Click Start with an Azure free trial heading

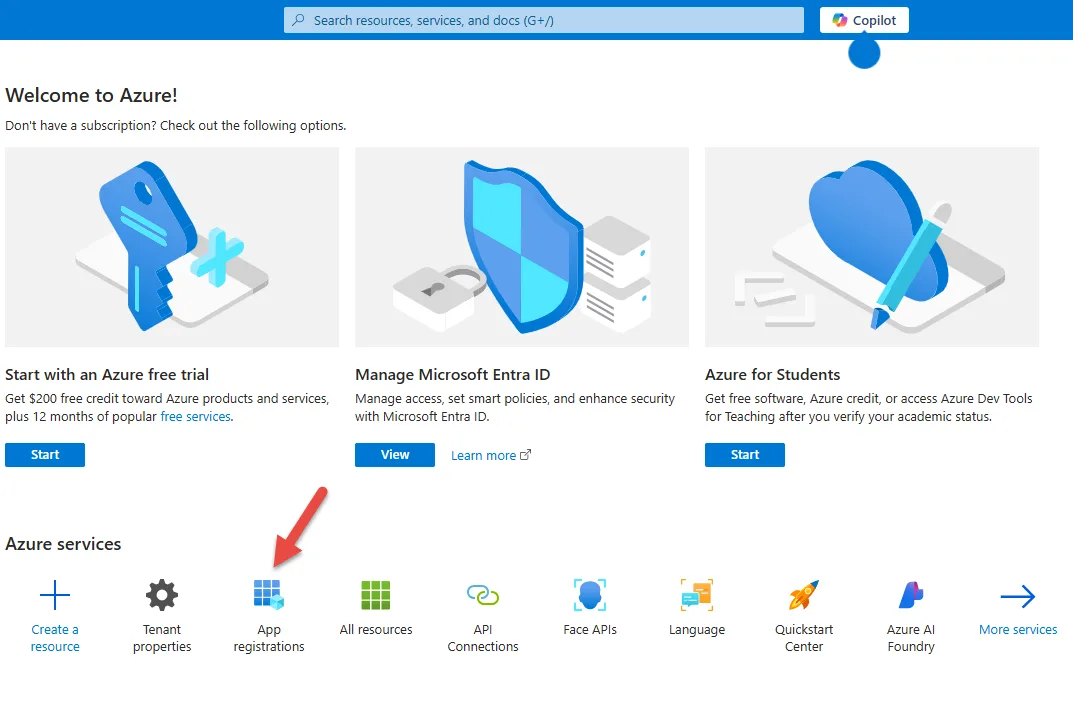(x=107, y=375)
